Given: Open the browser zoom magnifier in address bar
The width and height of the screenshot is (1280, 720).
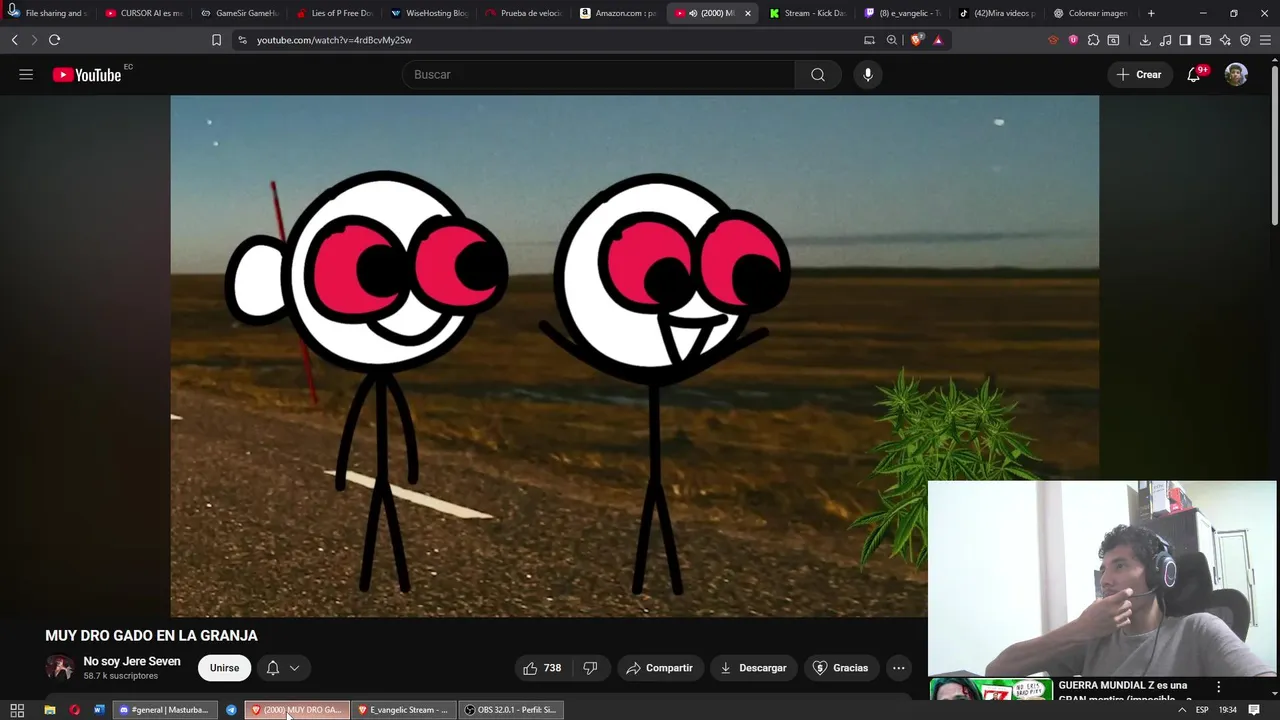Looking at the screenshot, I should (x=892, y=40).
